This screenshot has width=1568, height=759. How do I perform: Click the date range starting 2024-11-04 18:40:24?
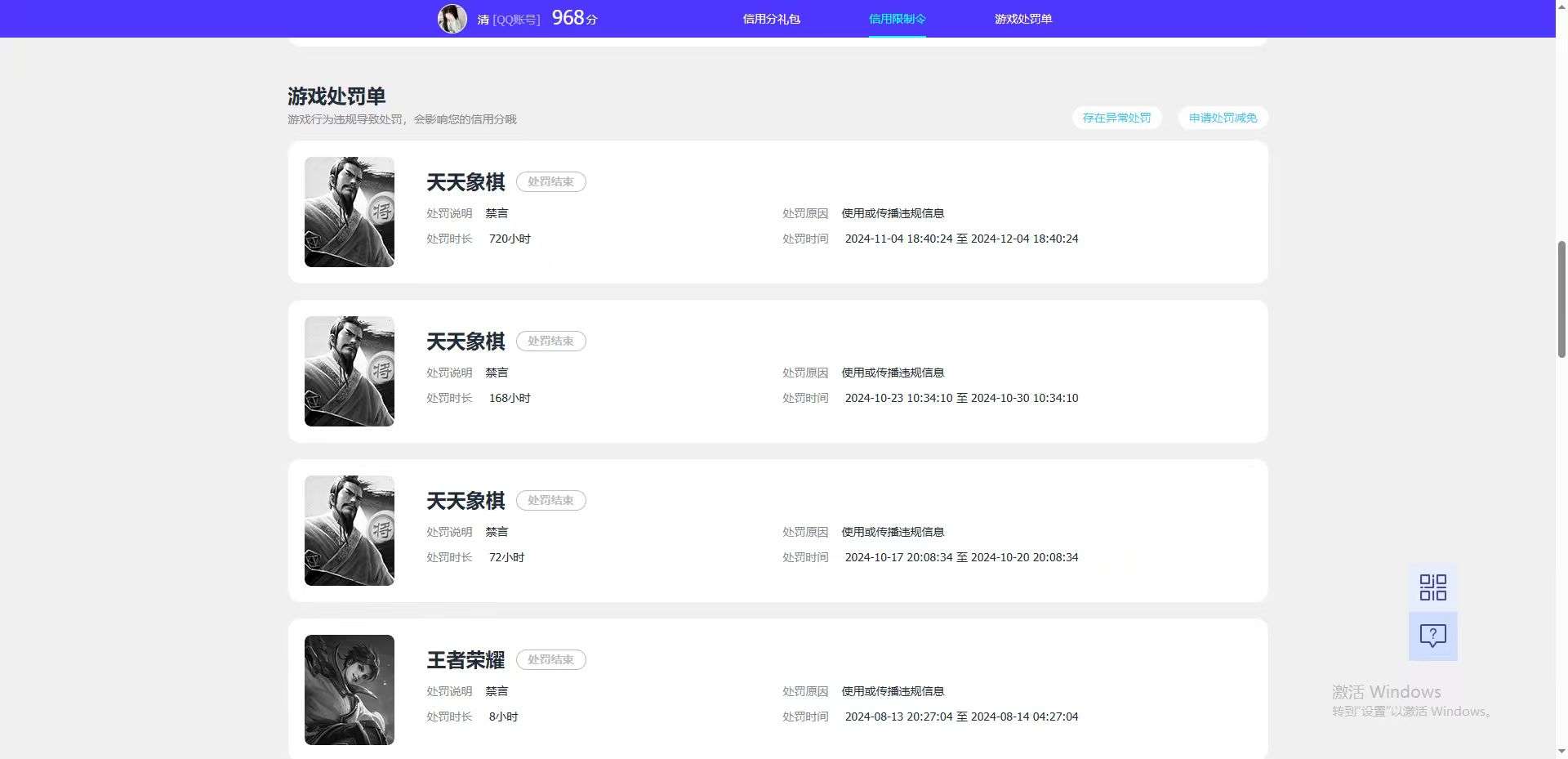point(961,239)
